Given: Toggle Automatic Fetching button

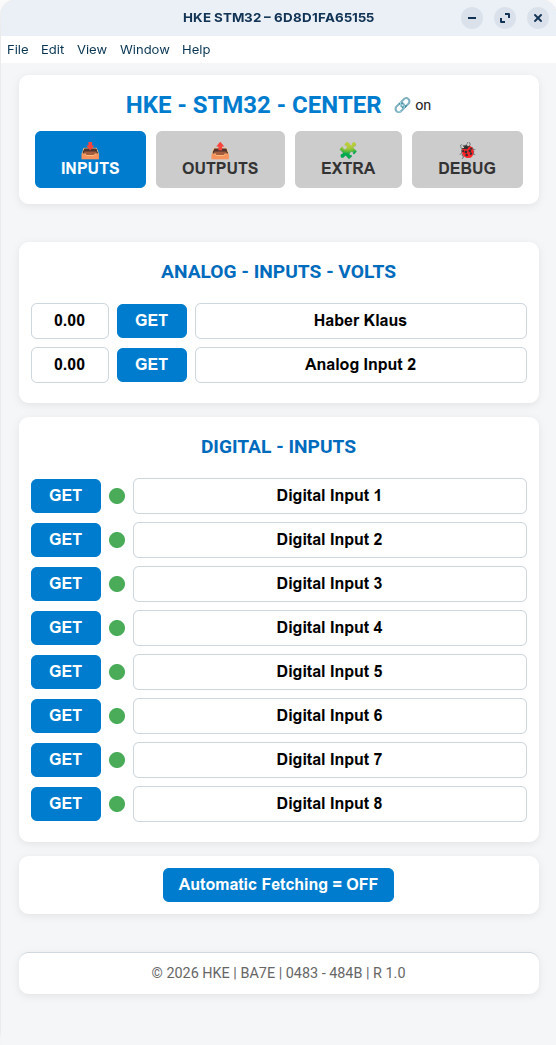Looking at the screenshot, I should tap(278, 884).
